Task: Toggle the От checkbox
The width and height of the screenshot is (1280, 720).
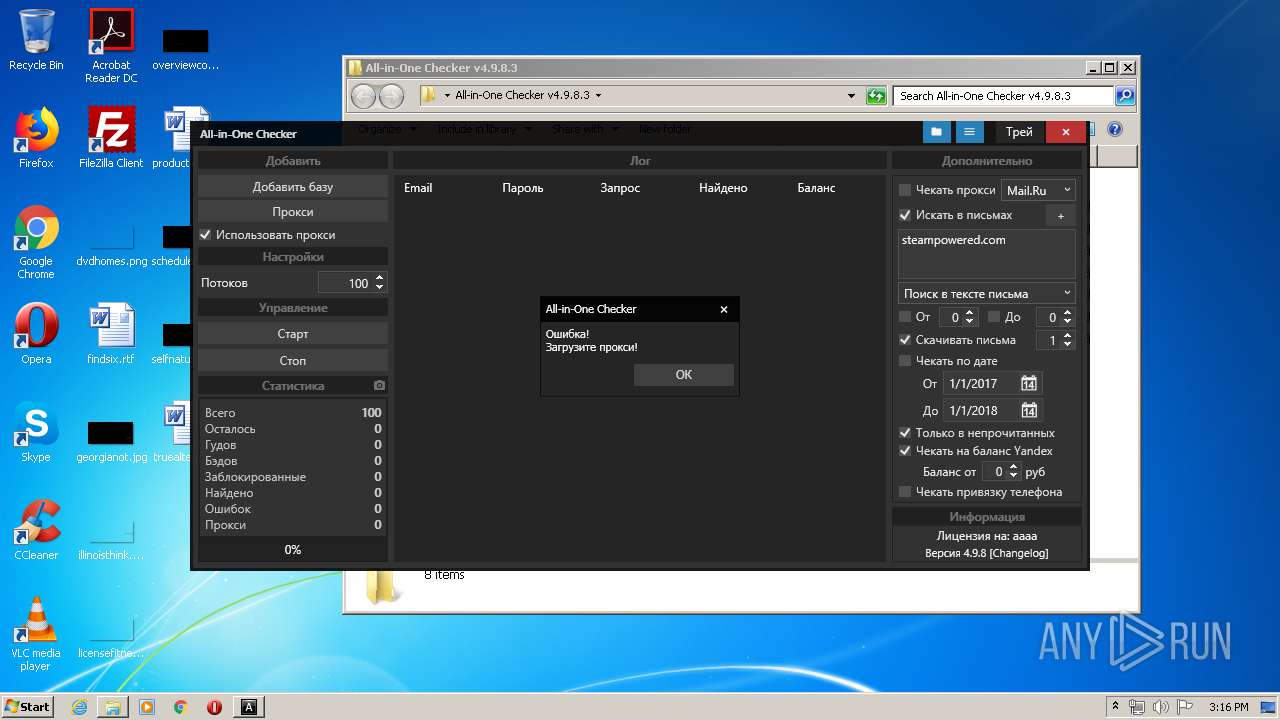Action: [x=905, y=317]
